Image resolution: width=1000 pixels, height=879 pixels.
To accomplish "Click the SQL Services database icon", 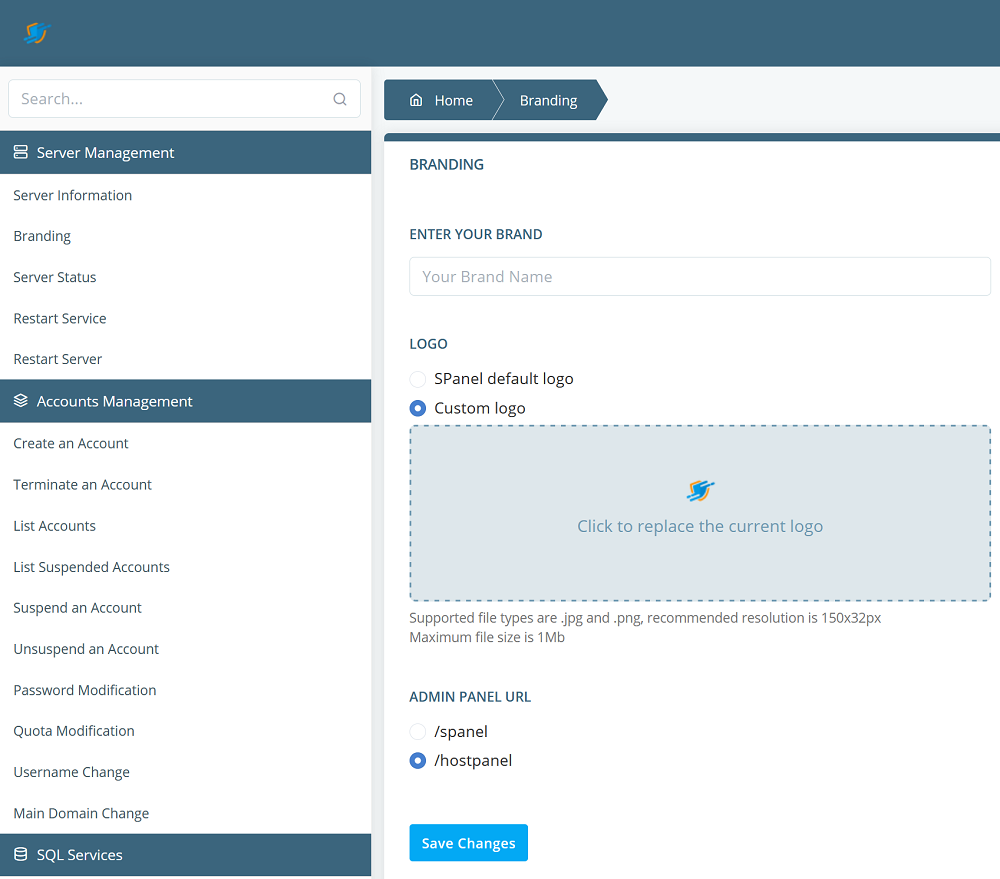I will click(x=20, y=854).
